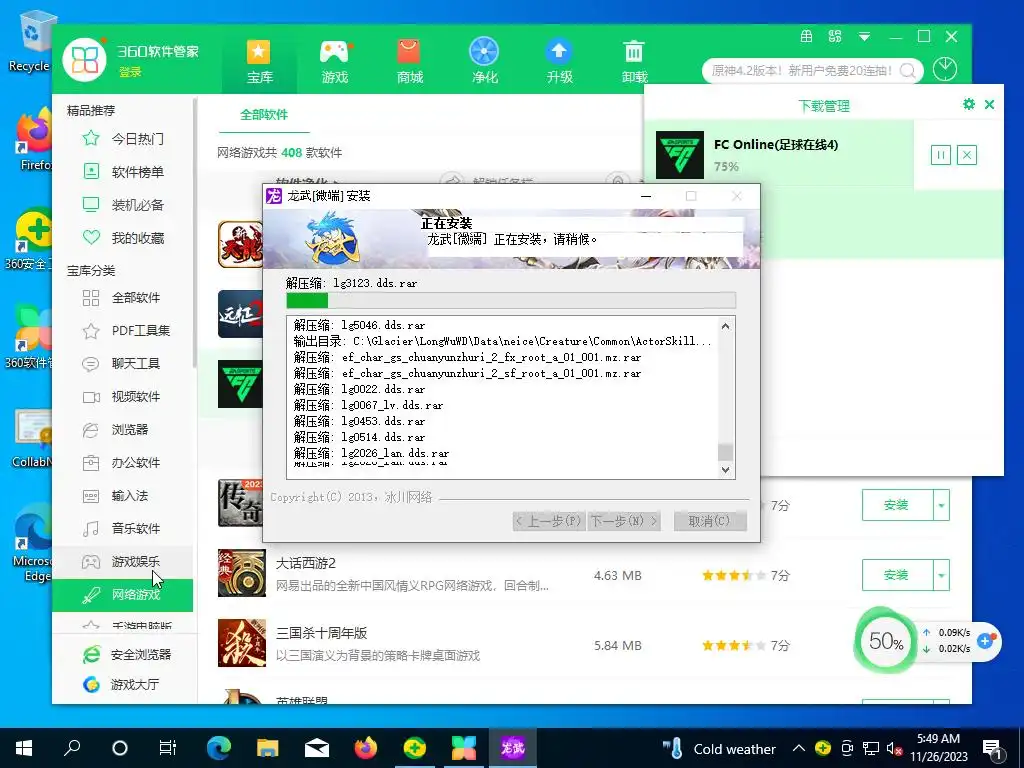Expand install dropdown in 传奇 row
The height and width of the screenshot is (768, 1024).
coord(941,505)
